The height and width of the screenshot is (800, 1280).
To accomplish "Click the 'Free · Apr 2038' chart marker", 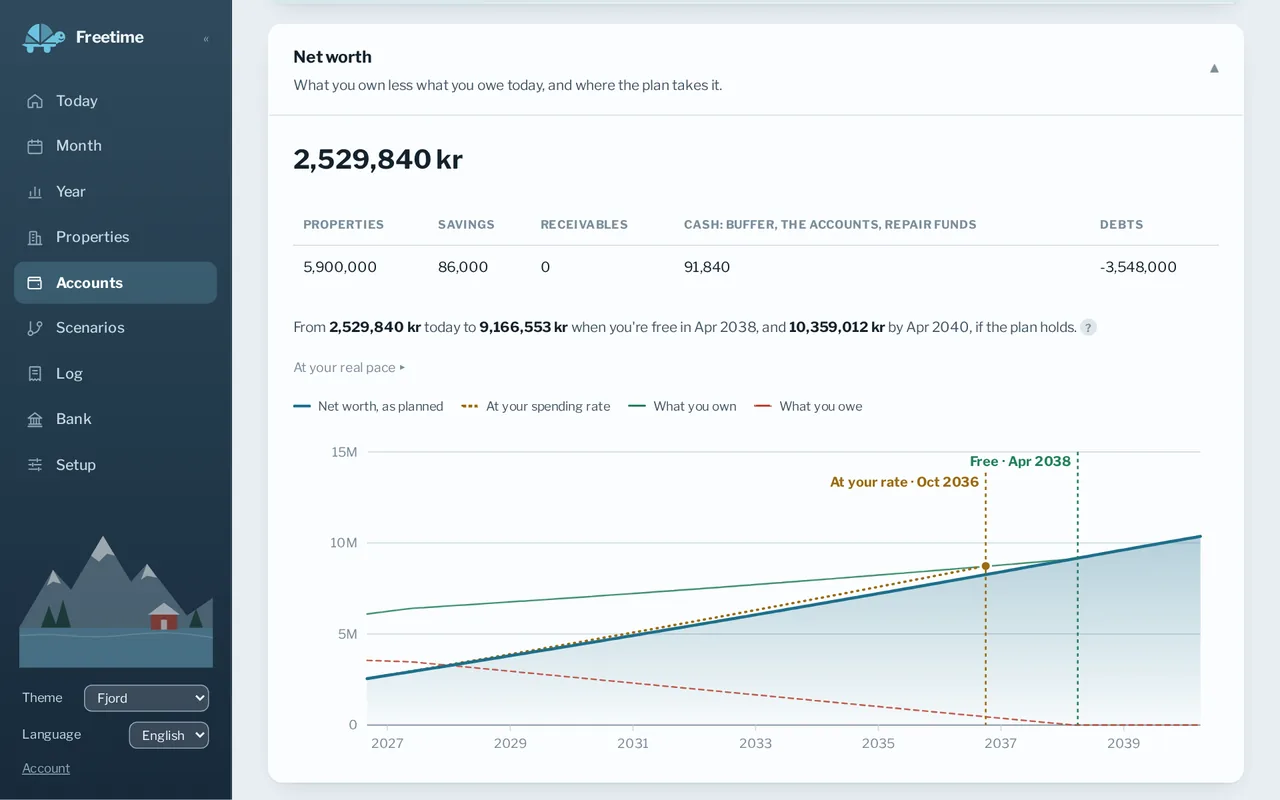I will [x=1020, y=461].
